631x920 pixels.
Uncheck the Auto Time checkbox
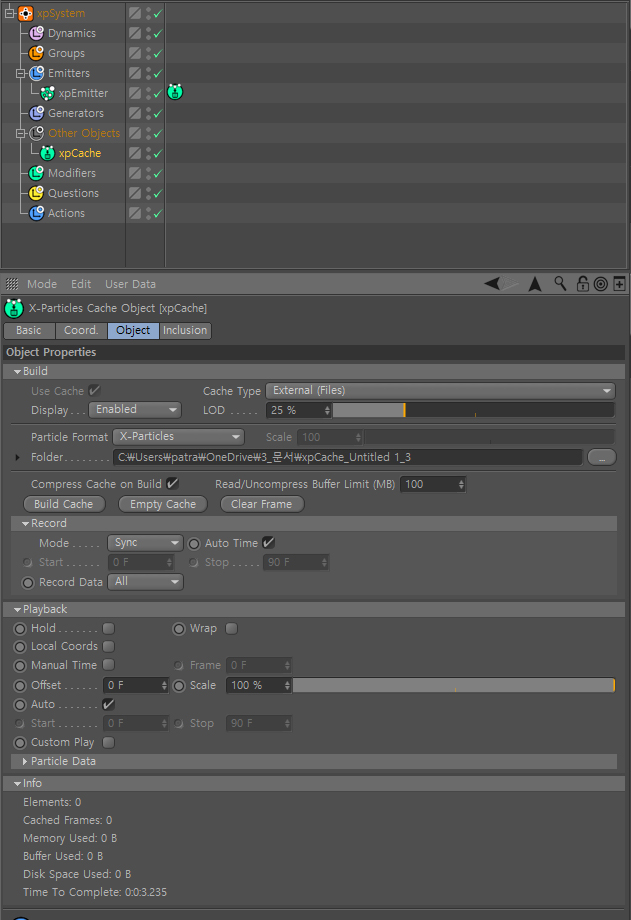pyautogui.click(x=268, y=543)
